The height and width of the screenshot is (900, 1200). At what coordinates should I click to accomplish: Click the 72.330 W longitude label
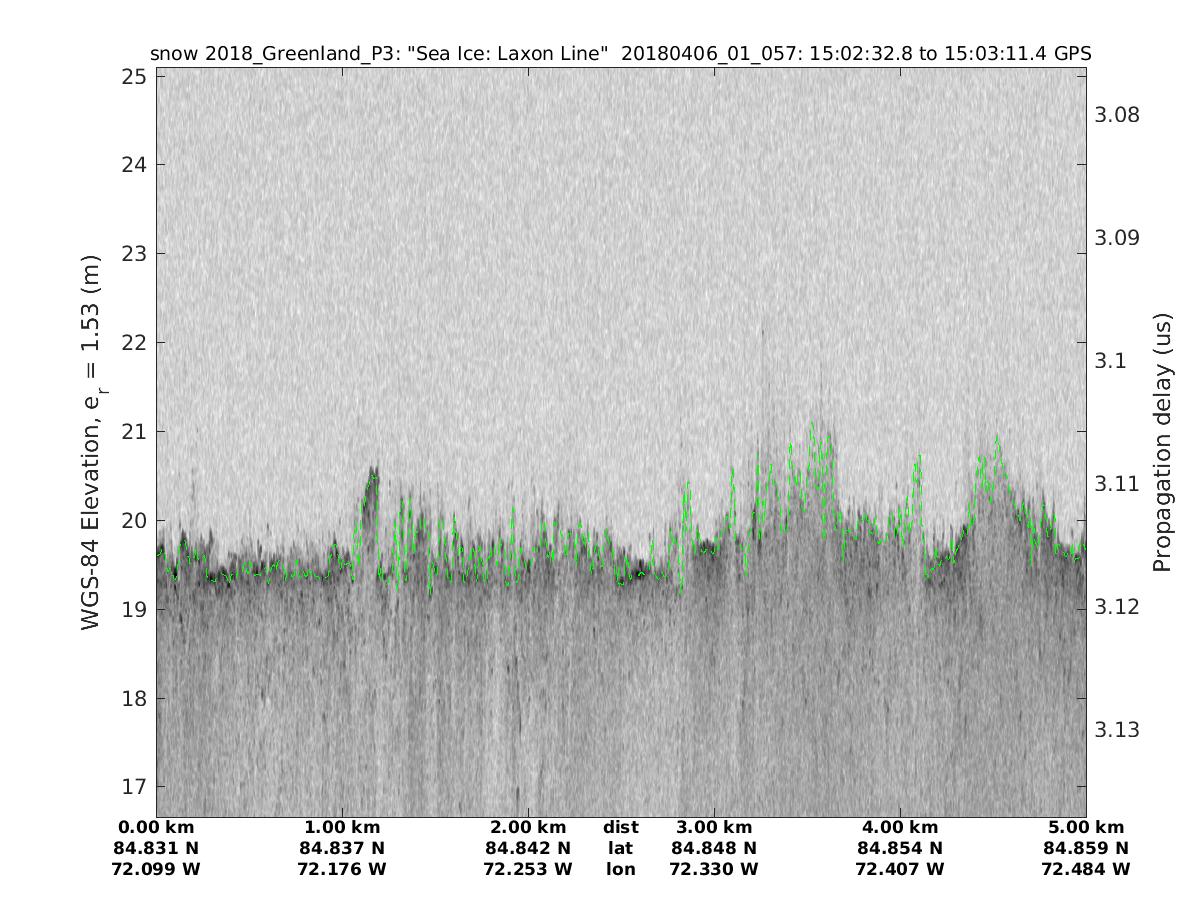click(x=714, y=869)
